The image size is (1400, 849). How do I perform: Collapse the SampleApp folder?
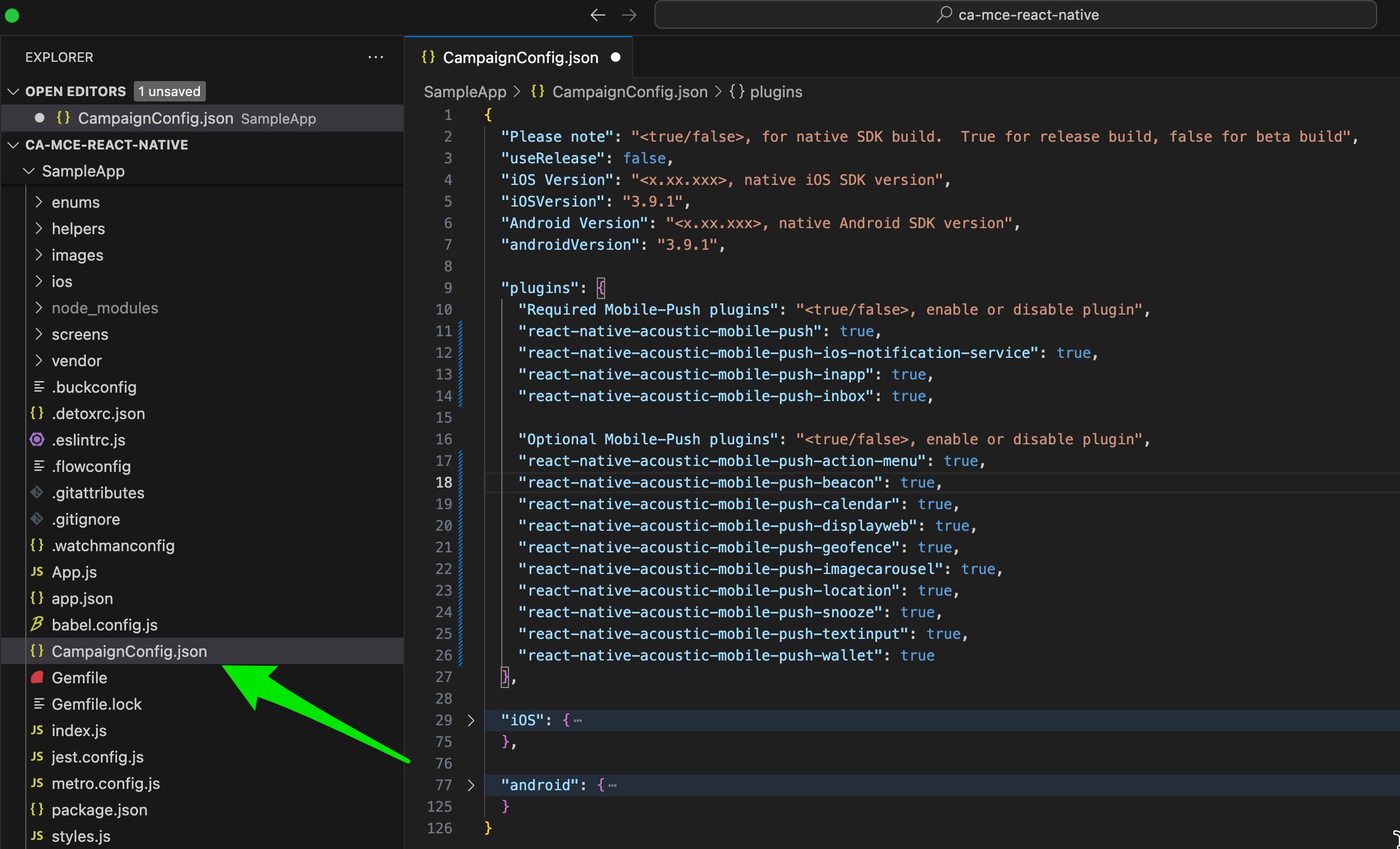point(28,171)
